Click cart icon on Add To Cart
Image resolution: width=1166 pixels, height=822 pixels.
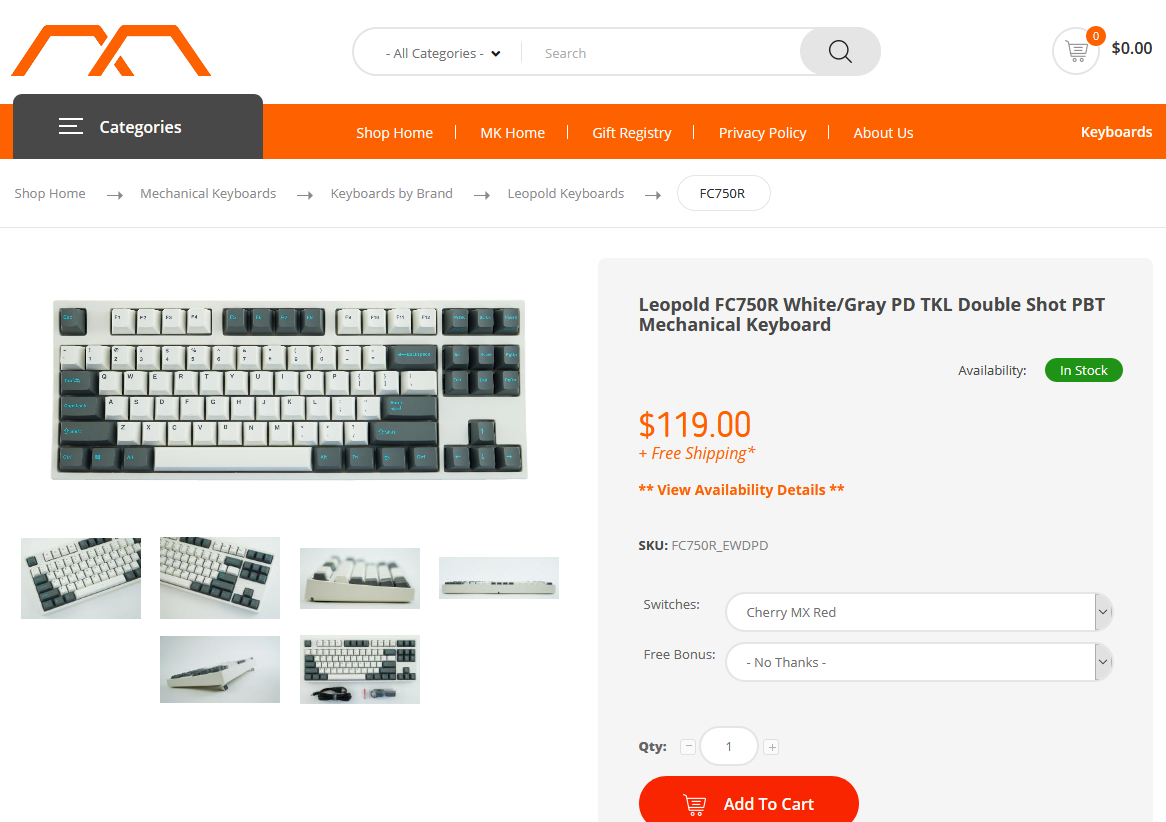click(x=695, y=804)
